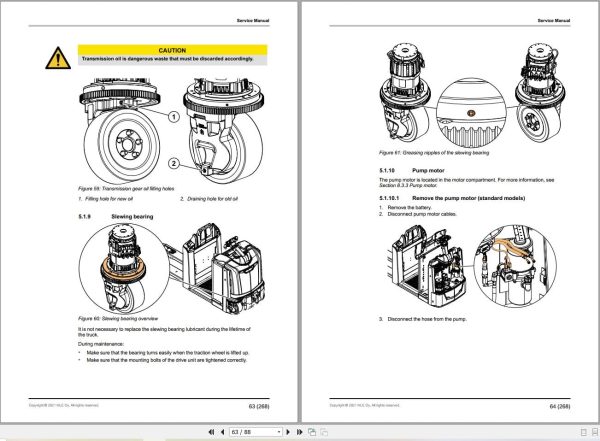The width and height of the screenshot is (600, 441).
Task: Click page number 64 (268) footer
Action: click(560, 406)
